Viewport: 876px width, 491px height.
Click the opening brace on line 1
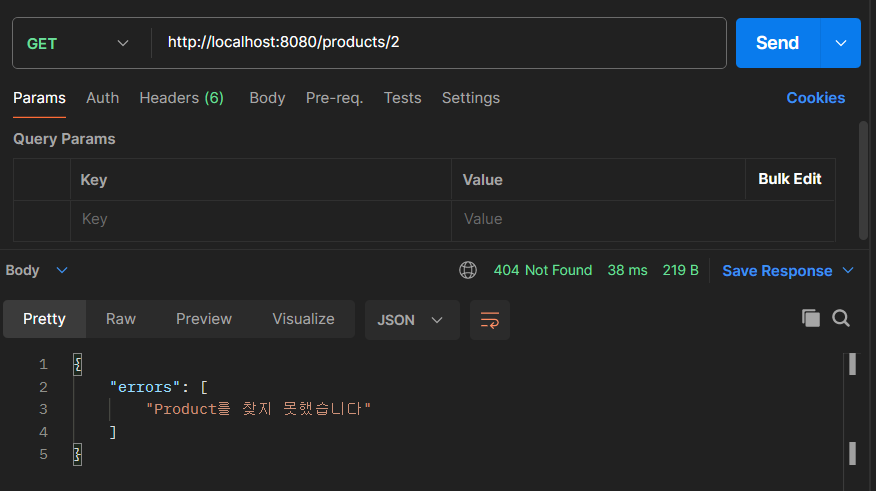[x=78, y=365]
